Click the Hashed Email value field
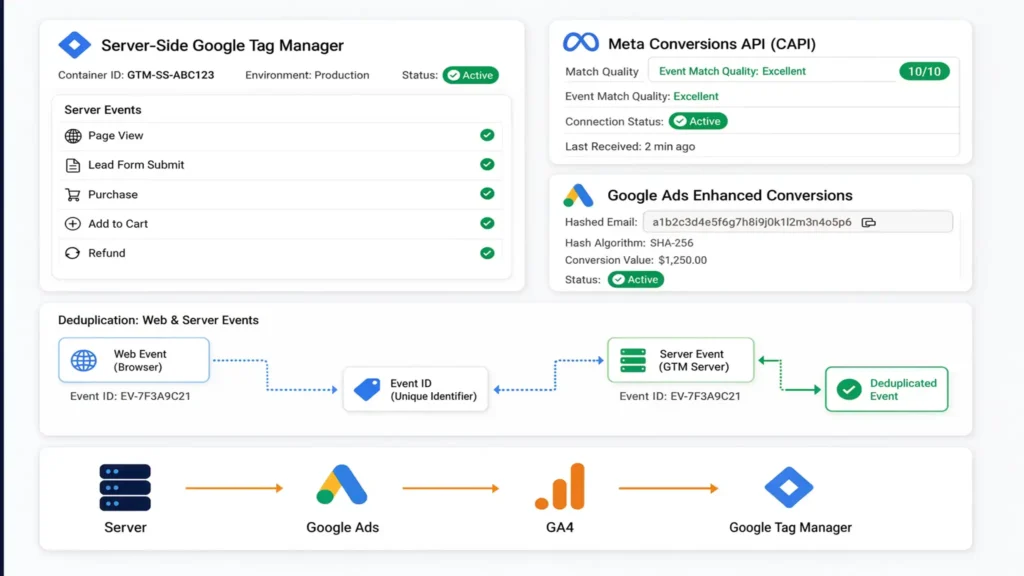This screenshot has width=1024, height=576. coord(797,222)
